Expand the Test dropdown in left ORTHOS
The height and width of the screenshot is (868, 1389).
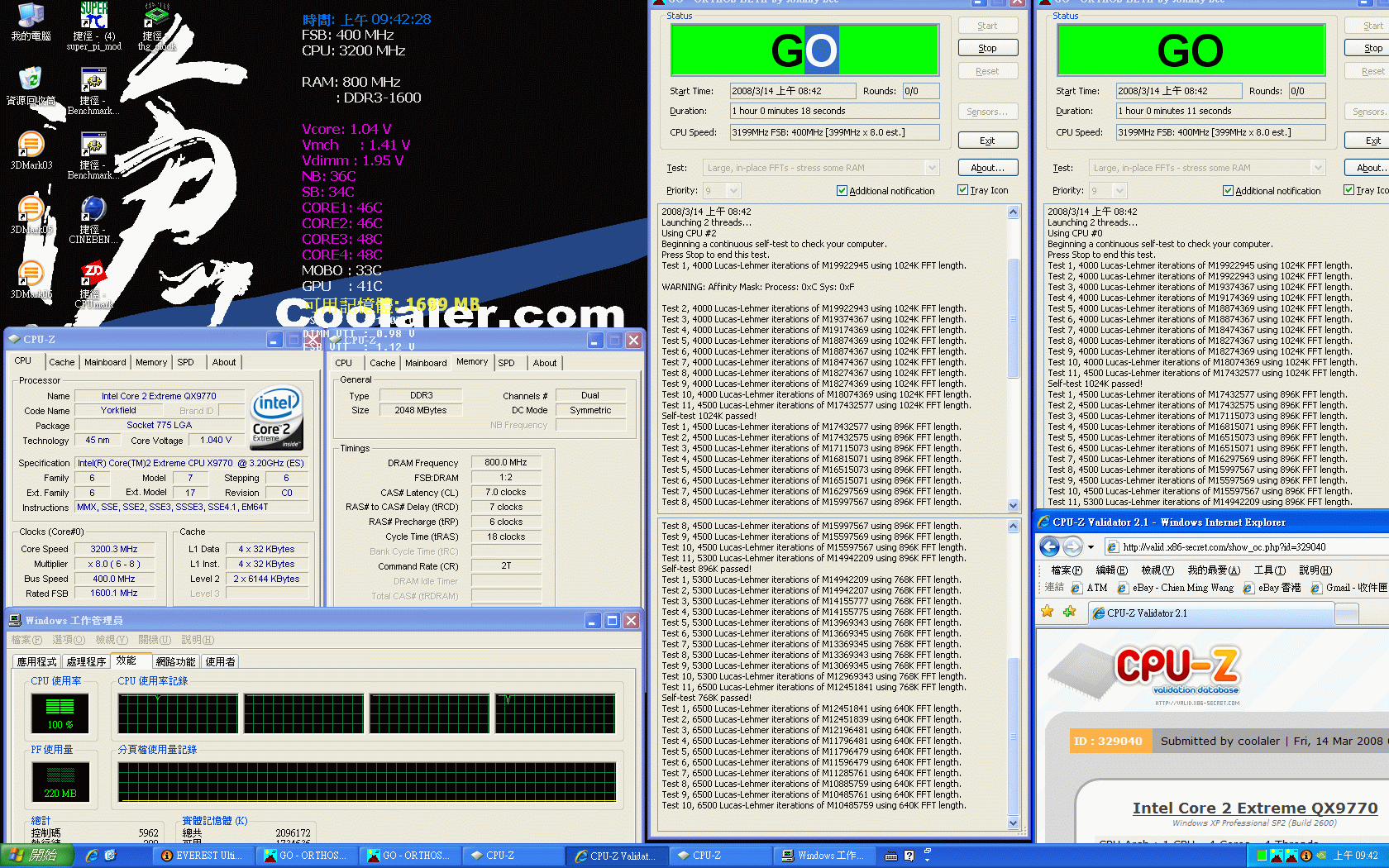[x=932, y=168]
